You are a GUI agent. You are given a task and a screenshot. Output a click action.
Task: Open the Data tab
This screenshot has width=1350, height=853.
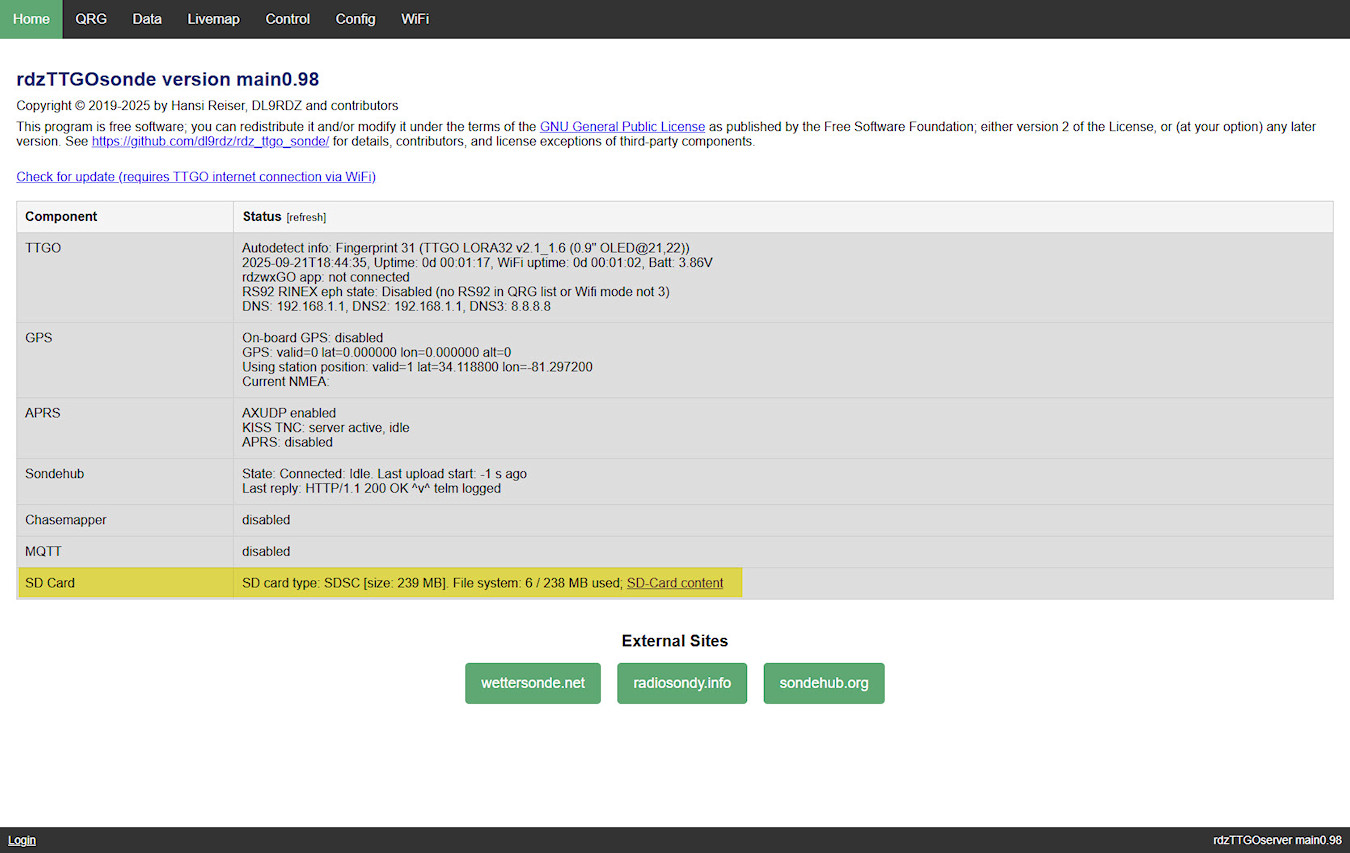click(x=147, y=19)
